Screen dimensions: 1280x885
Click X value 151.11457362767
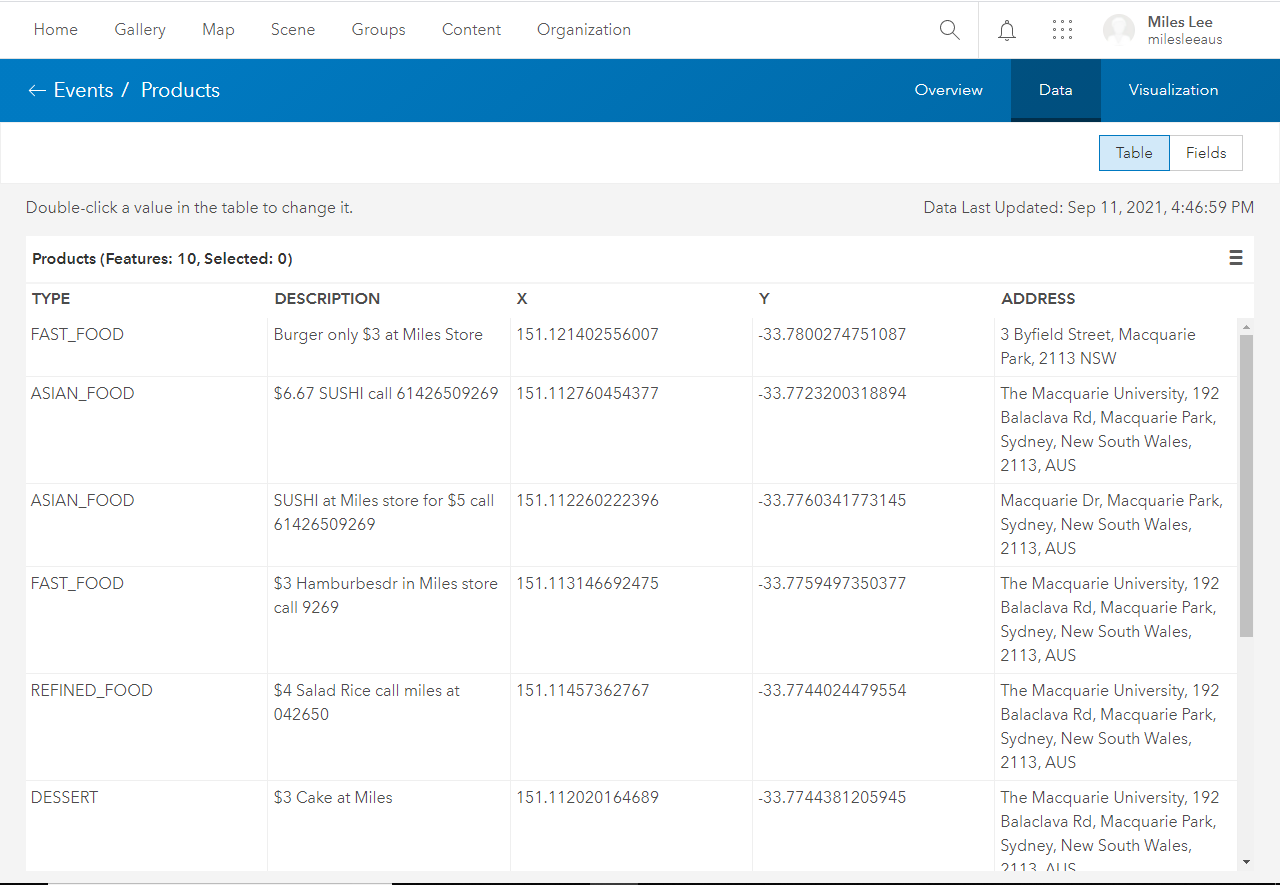point(583,690)
